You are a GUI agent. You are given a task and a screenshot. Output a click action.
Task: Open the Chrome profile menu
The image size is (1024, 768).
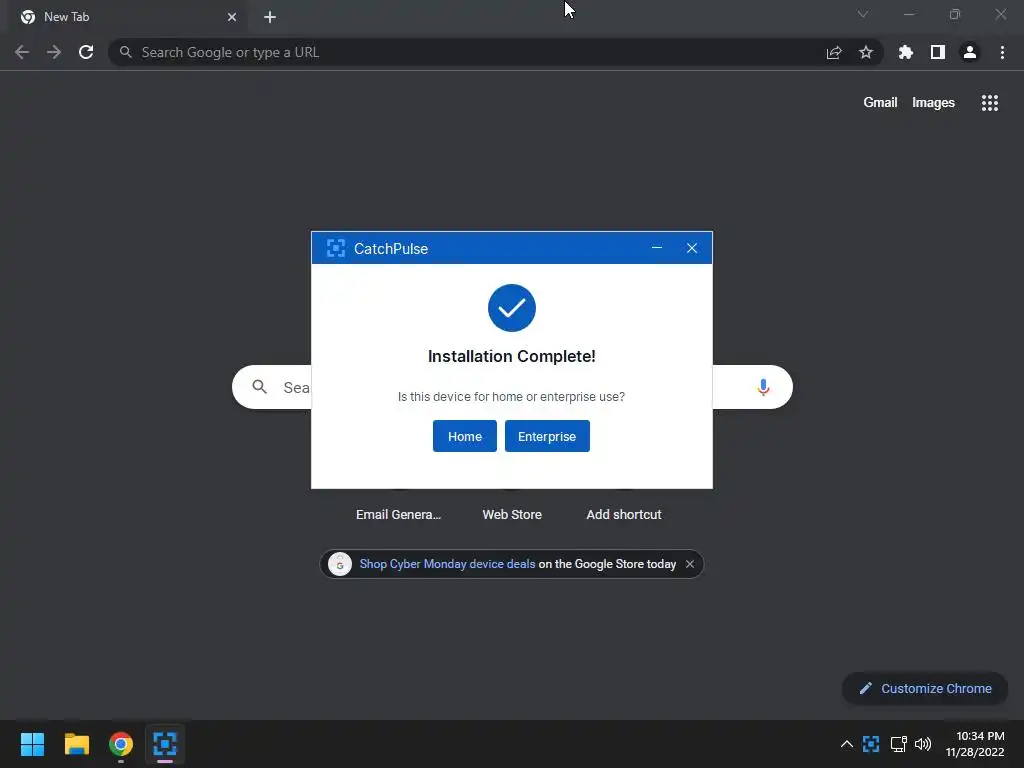click(x=970, y=52)
